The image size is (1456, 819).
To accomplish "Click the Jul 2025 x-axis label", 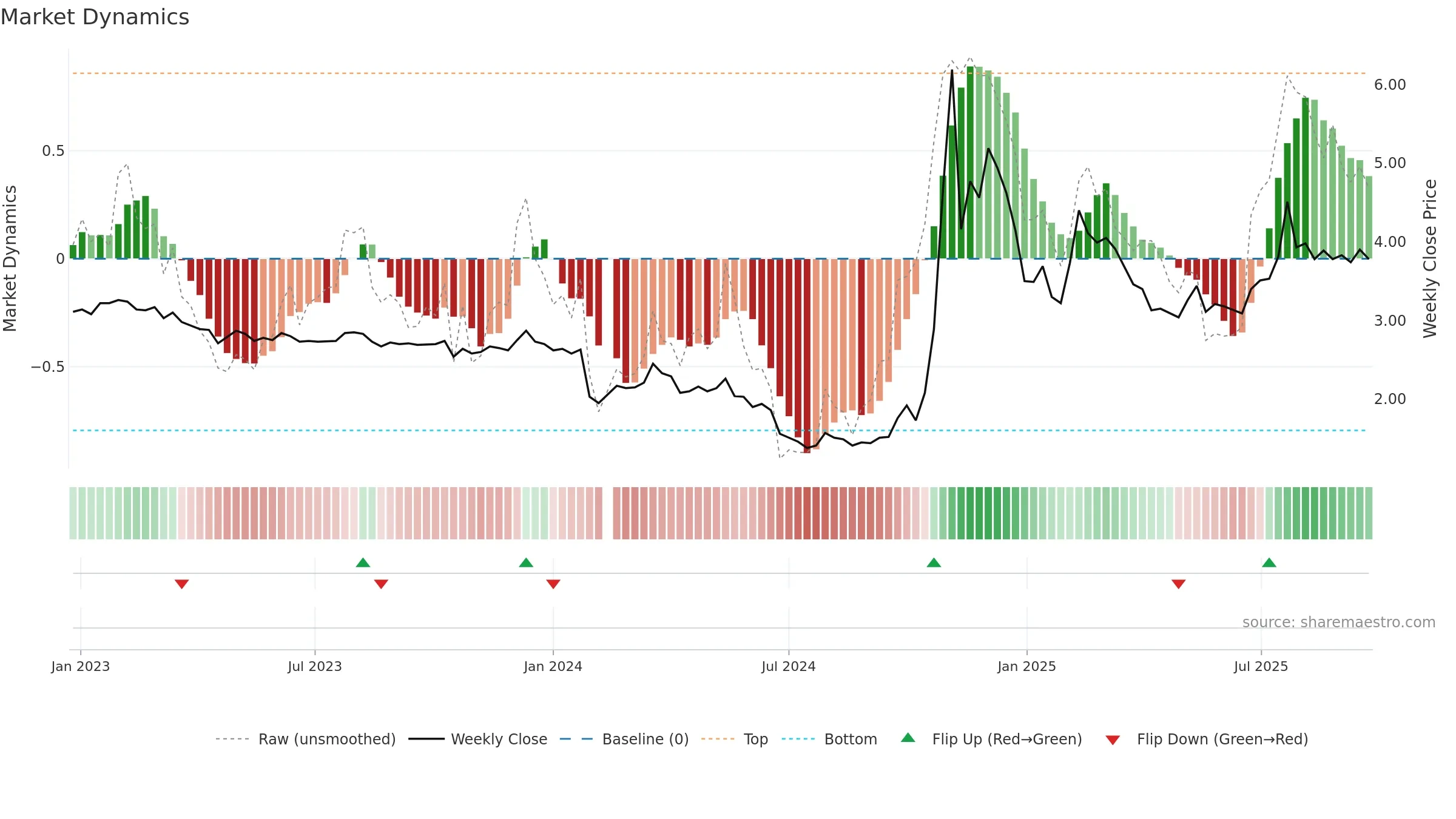I will [1261, 666].
